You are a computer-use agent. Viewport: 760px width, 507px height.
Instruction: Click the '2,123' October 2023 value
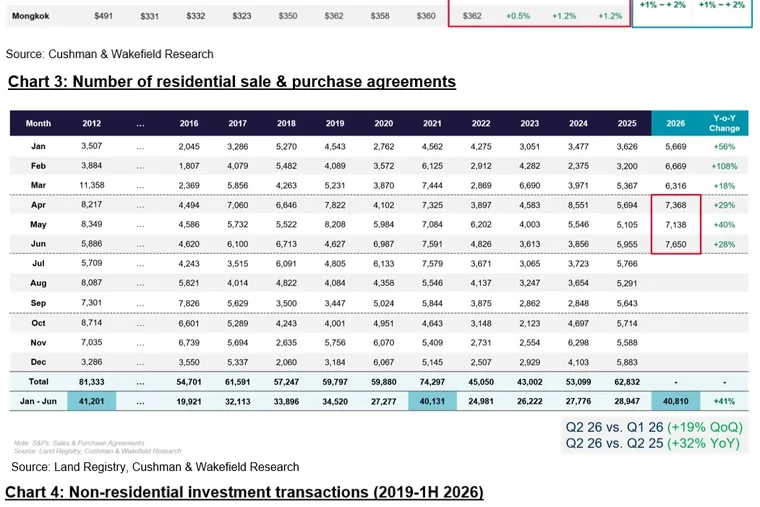pos(530,323)
